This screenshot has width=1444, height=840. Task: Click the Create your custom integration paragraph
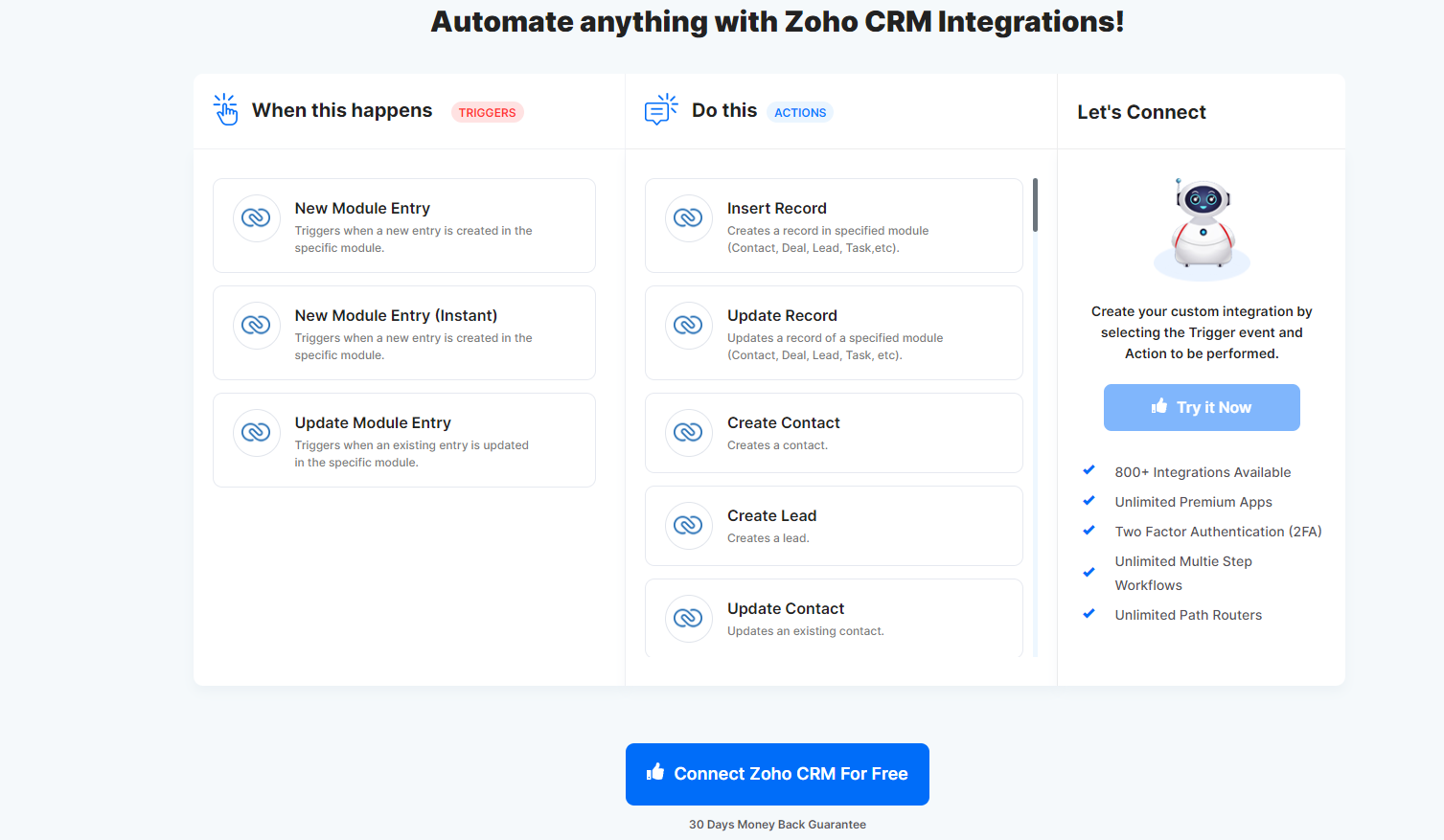[x=1202, y=332]
